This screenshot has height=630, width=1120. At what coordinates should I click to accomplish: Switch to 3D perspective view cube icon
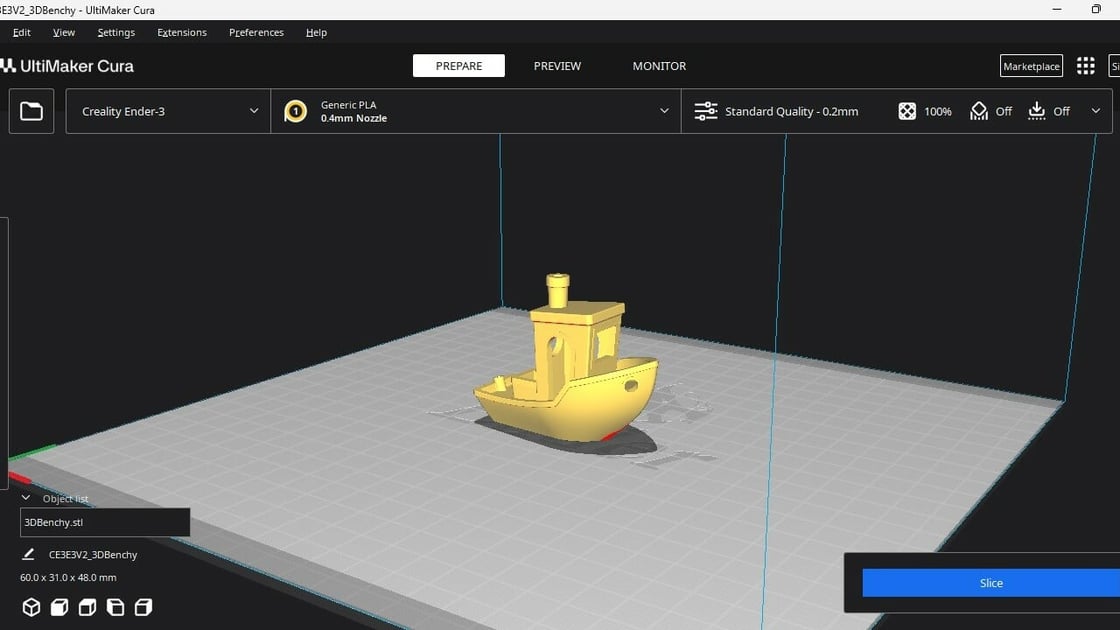[32, 607]
